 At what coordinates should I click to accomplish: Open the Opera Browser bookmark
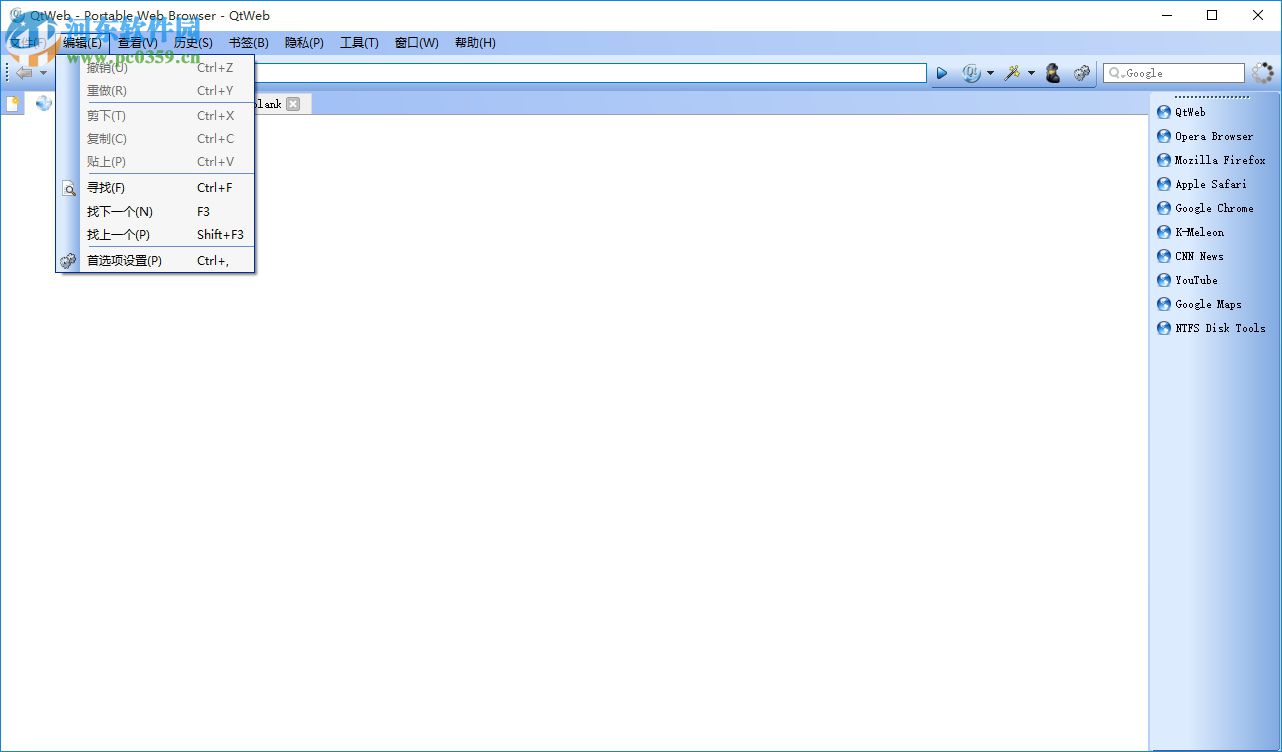(1205, 136)
